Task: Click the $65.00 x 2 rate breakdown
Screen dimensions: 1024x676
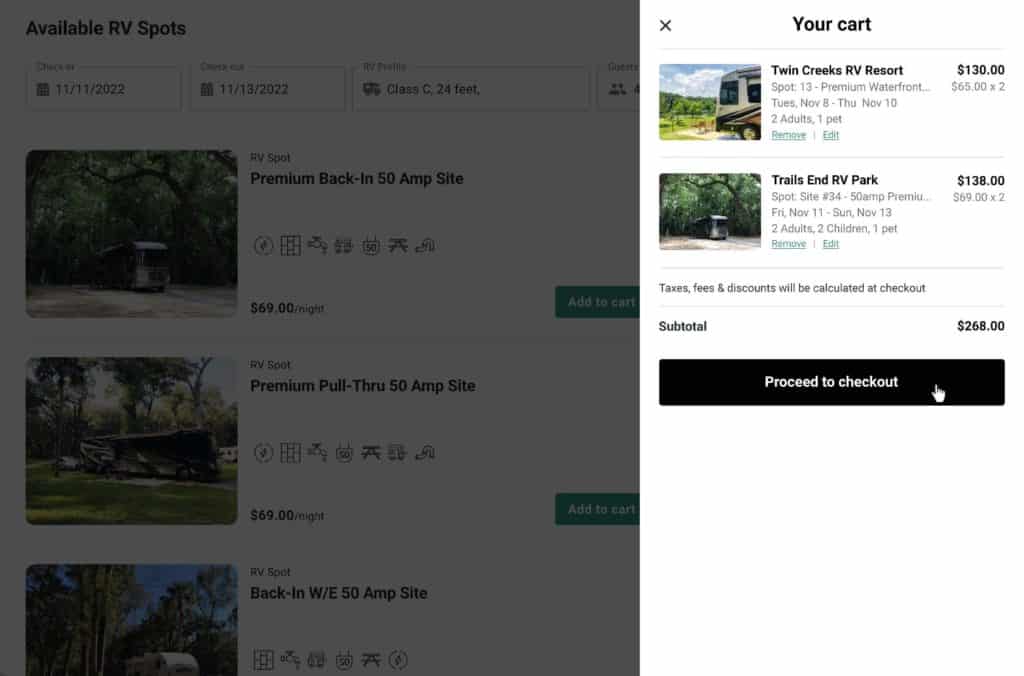Action: tap(978, 86)
